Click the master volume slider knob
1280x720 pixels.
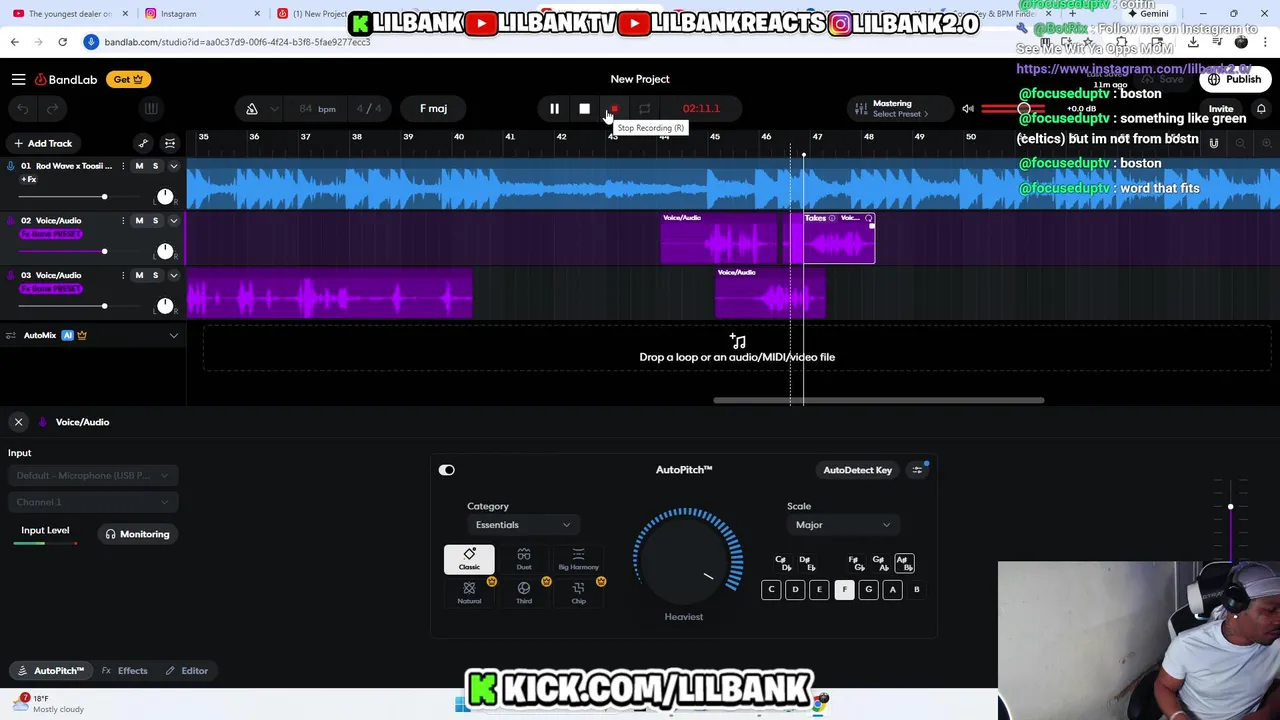click(x=1024, y=108)
